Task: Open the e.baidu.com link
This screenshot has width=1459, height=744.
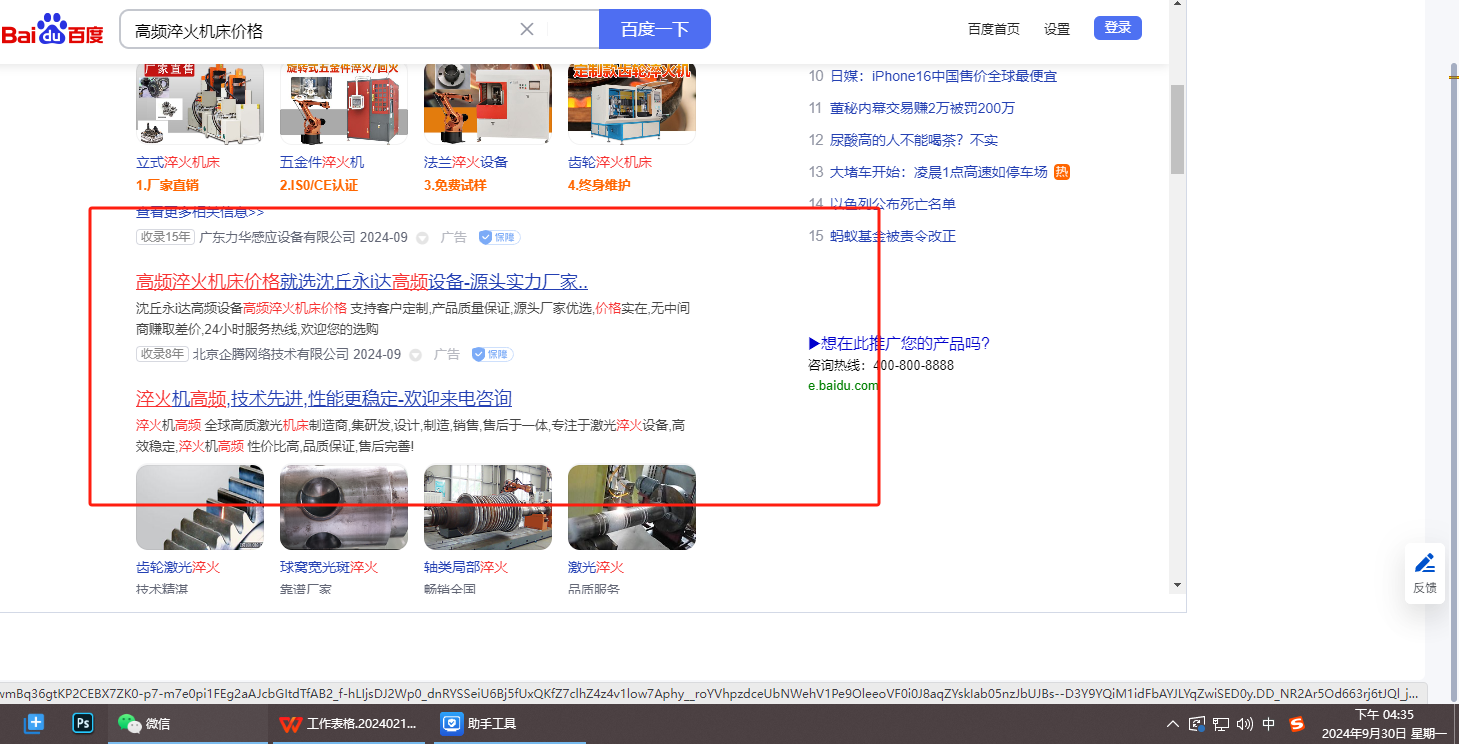Action: [844, 386]
